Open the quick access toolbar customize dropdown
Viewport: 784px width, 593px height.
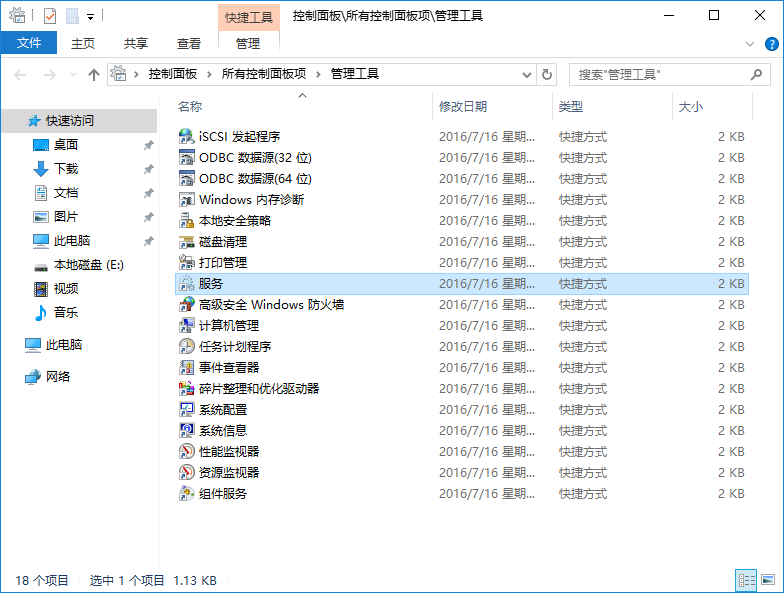click(x=90, y=16)
